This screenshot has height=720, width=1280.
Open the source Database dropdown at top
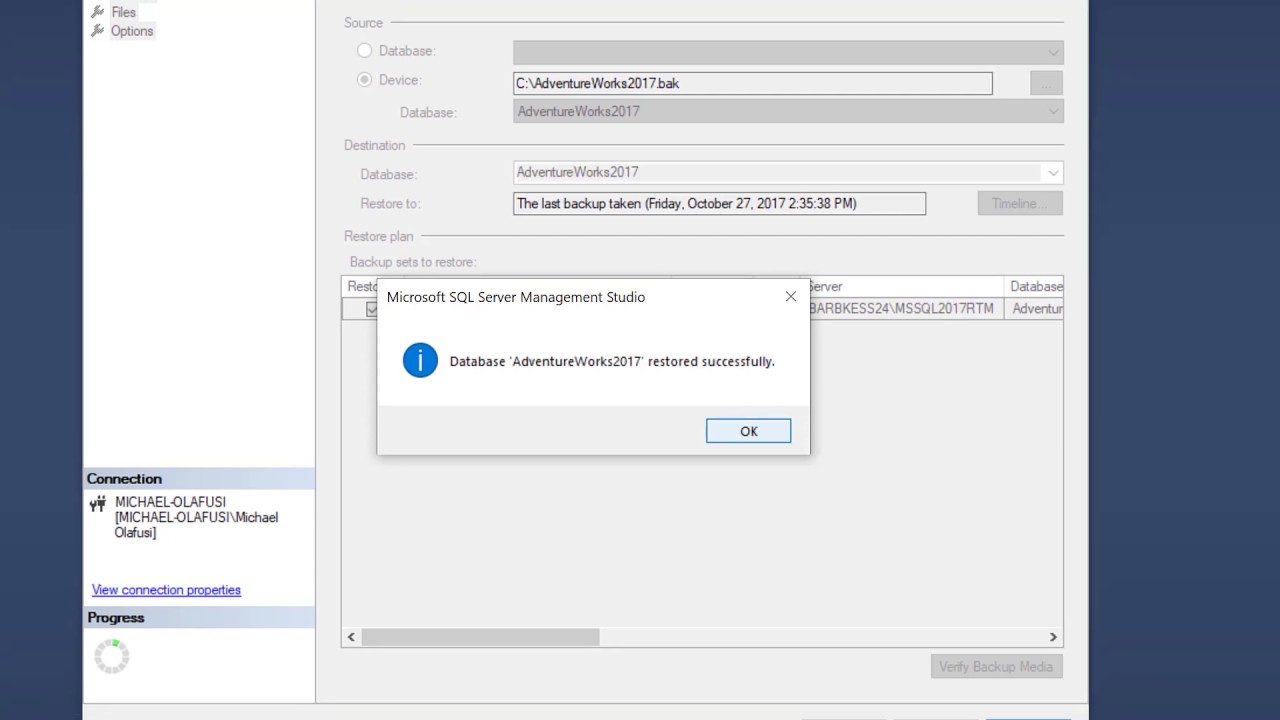788,52
